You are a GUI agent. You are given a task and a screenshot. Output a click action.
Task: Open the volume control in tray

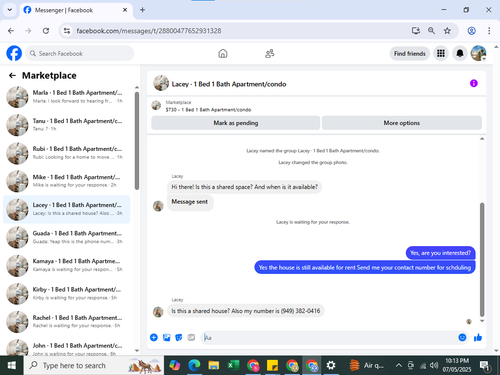tap(434, 365)
